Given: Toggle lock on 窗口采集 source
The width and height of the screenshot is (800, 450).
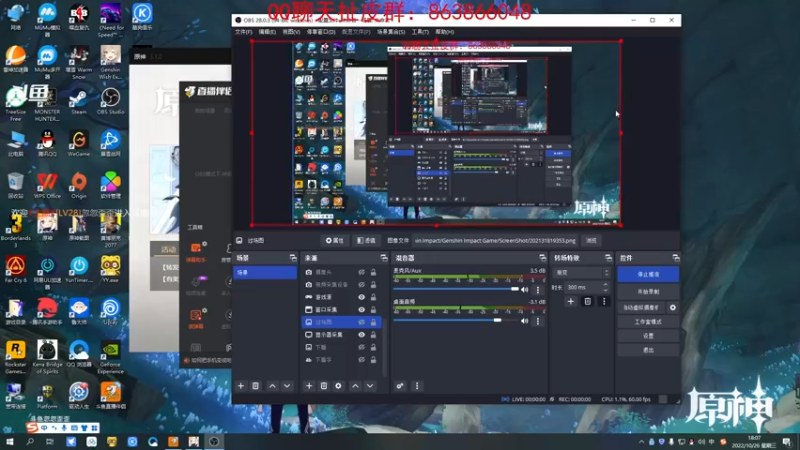Looking at the screenshot, I should pos(373,310).
